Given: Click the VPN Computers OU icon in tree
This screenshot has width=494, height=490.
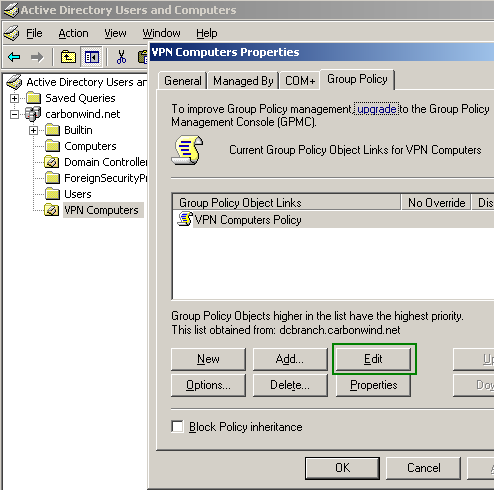Looking at the screenshot, I should [x=52, y=210].
